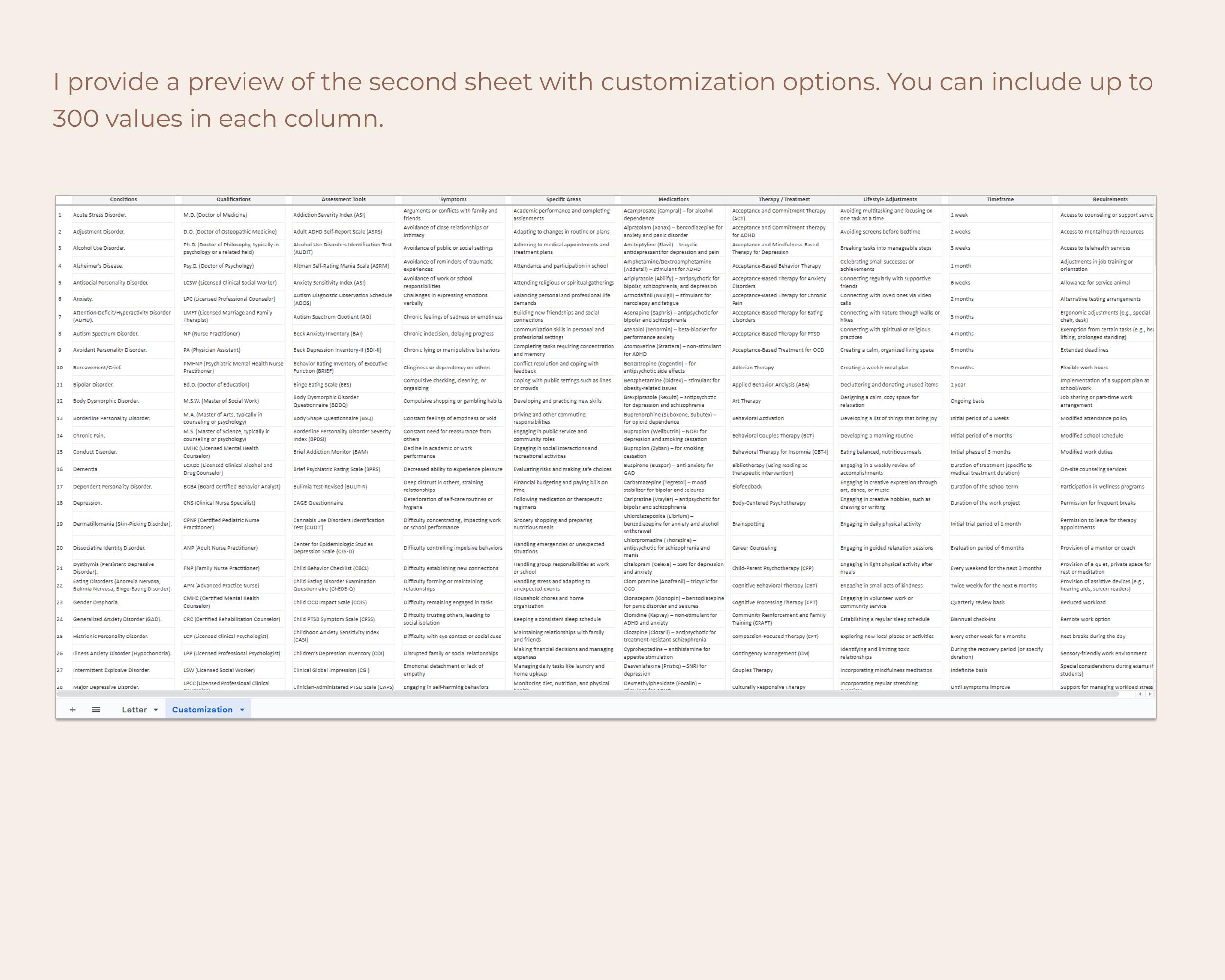1225x980 pixels.
Task: Click 'Avoiding screens before bedtime' cell
Action: point(890,232)
